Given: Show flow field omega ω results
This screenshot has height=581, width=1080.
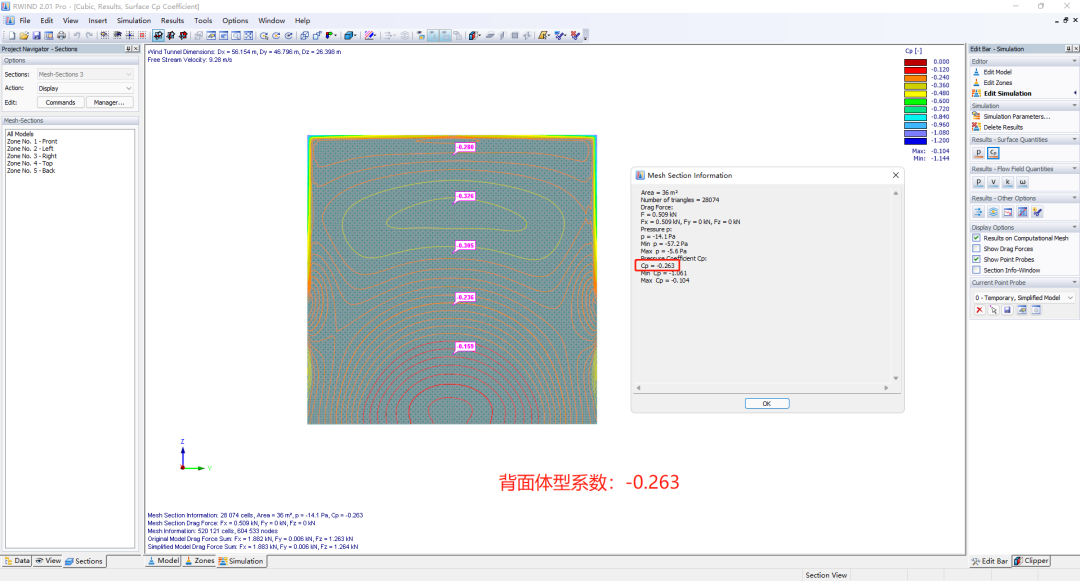Looking at the screenshot, I should [1022, 182].
